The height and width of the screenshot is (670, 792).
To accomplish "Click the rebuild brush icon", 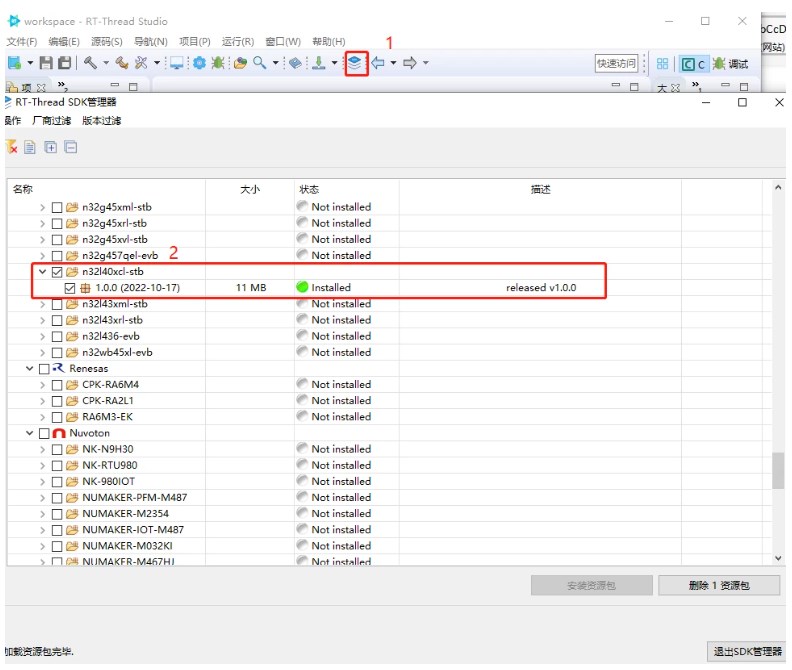I will pos(122,63).
